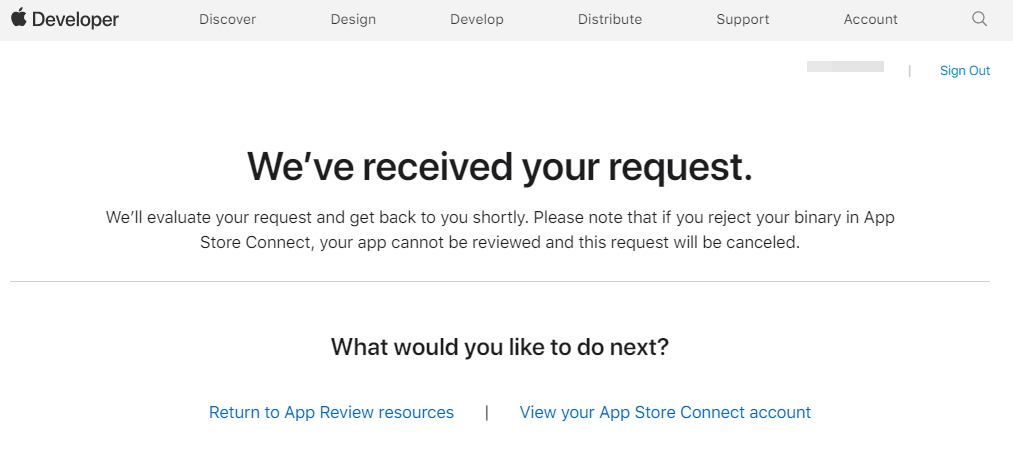Select Develop in the top navigation
The height and width of the screenshot is (462, 1013).
[477, 19]
